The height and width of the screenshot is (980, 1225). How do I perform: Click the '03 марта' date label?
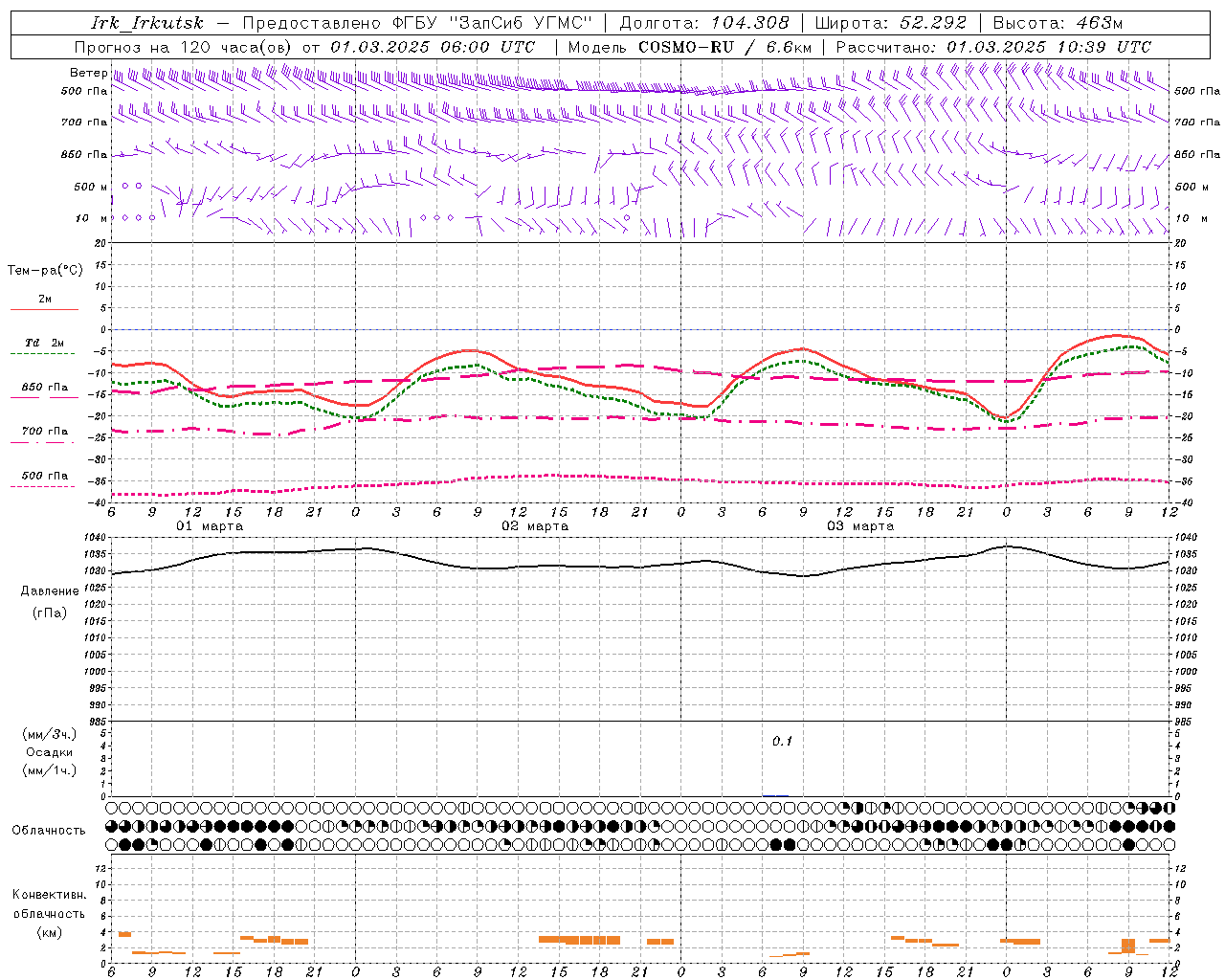tap(860, 526)
